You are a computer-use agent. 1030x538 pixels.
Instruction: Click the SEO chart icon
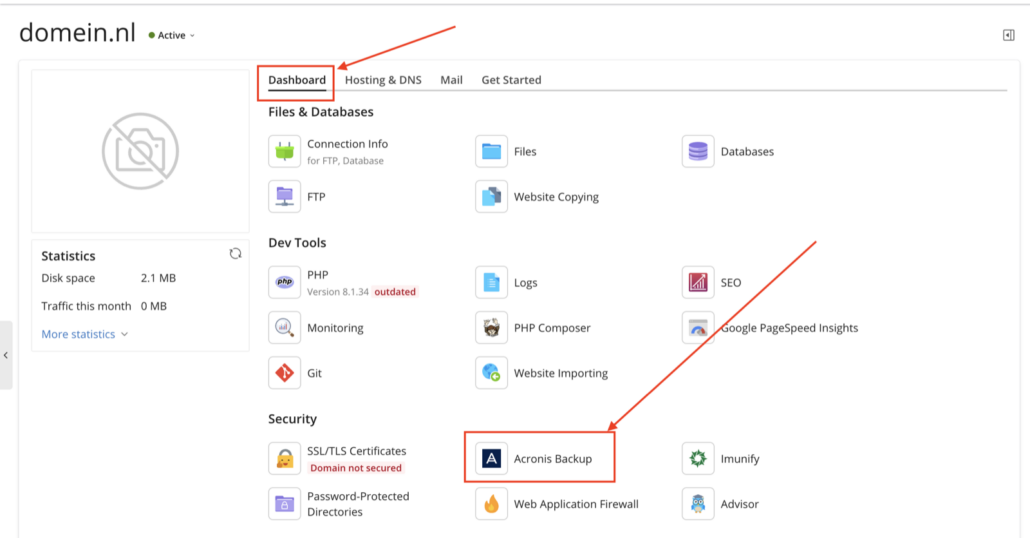coord(698,282)
